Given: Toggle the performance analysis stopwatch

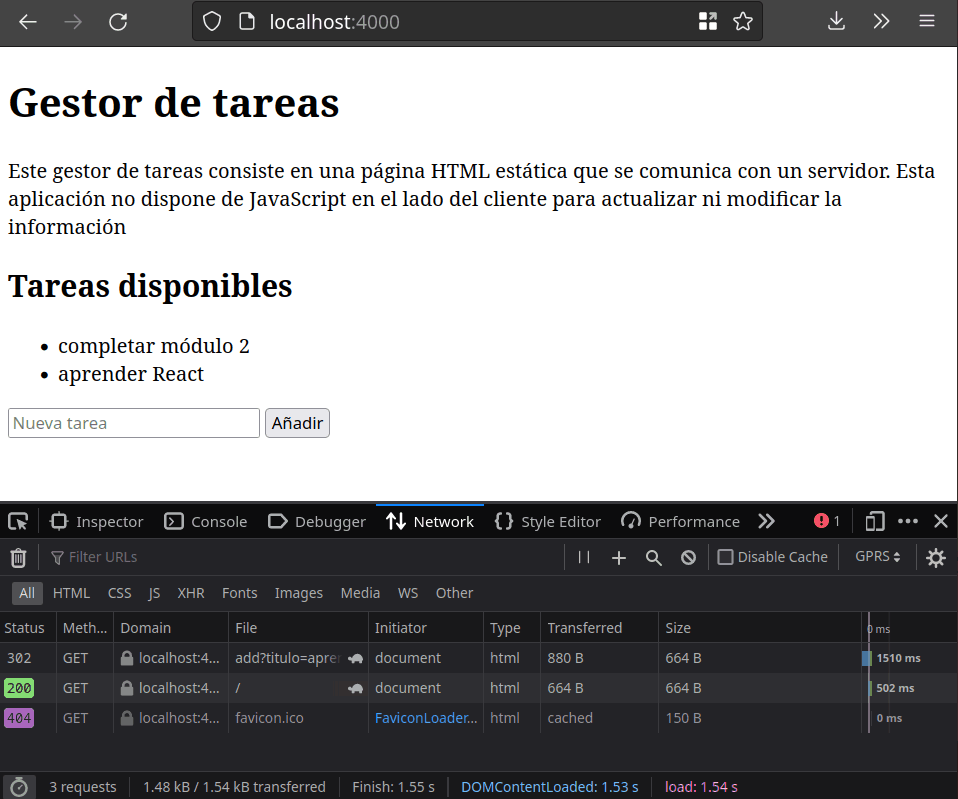Looking at the screenshot, I should pyautogui.click(x=18, y=787).
